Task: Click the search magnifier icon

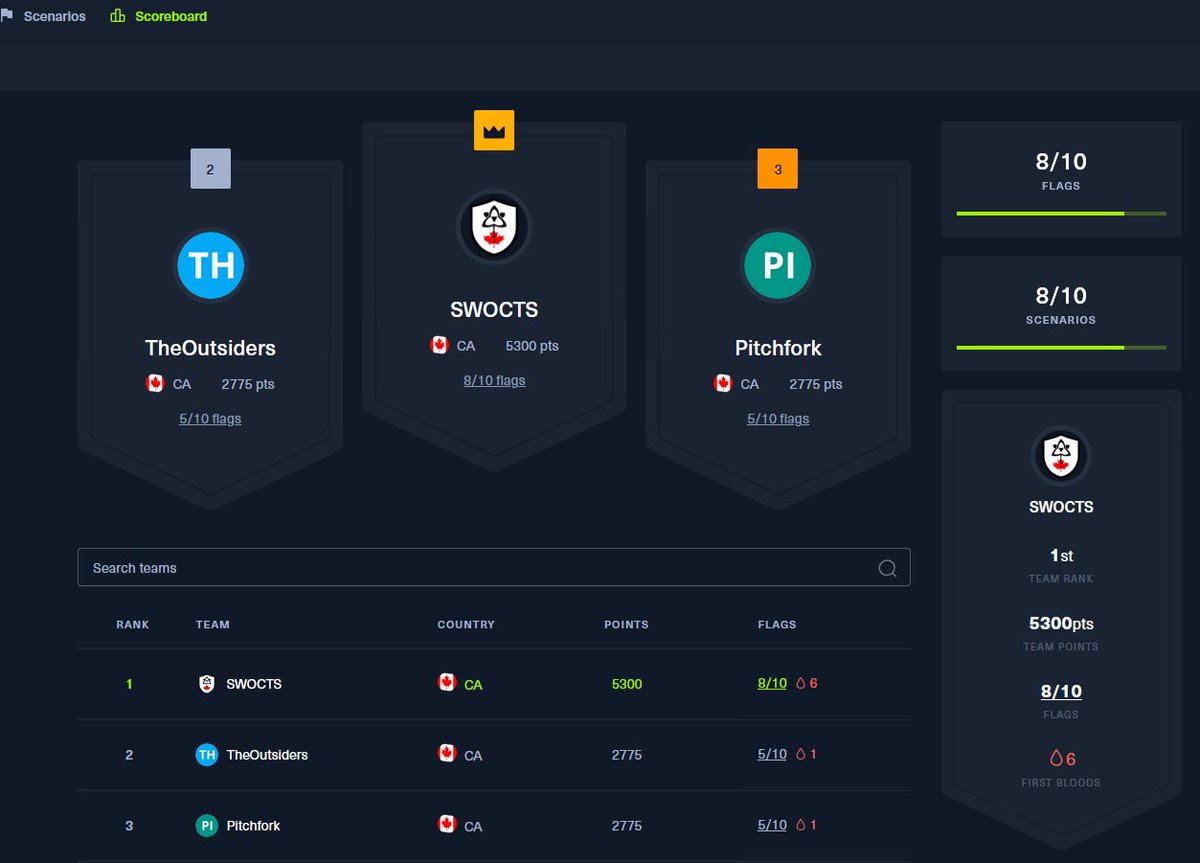Action: pyautogui.click(x=887, y=568)
